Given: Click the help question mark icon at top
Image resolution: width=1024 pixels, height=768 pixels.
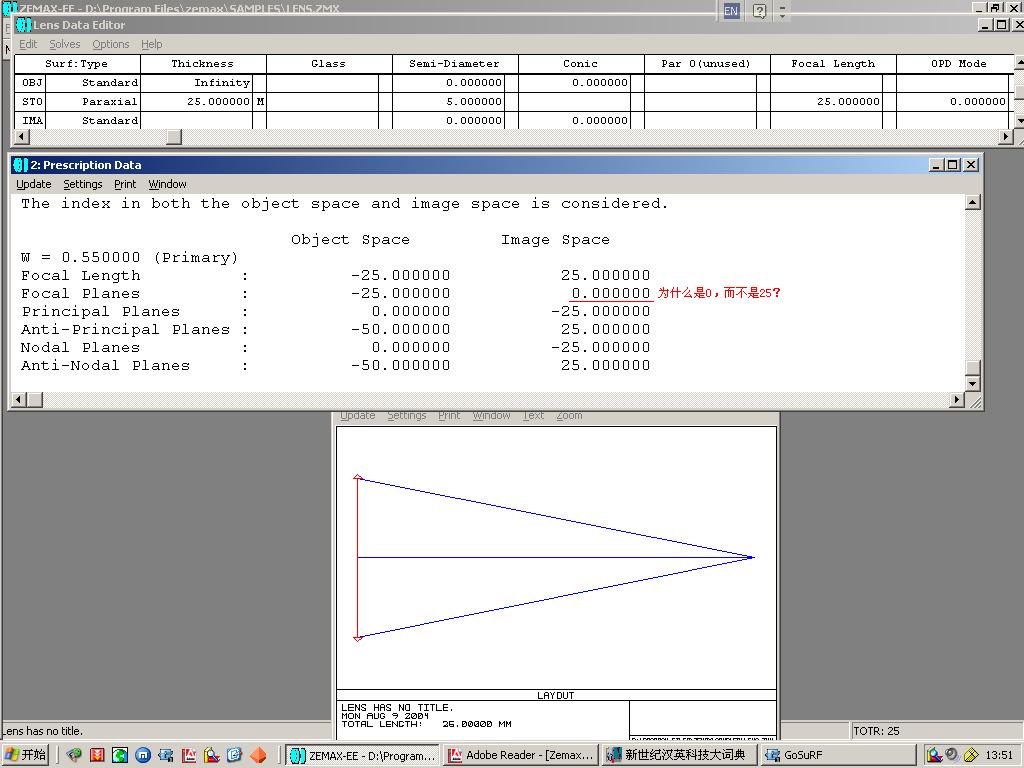Looking at the screenshot, I should [759, 10].
